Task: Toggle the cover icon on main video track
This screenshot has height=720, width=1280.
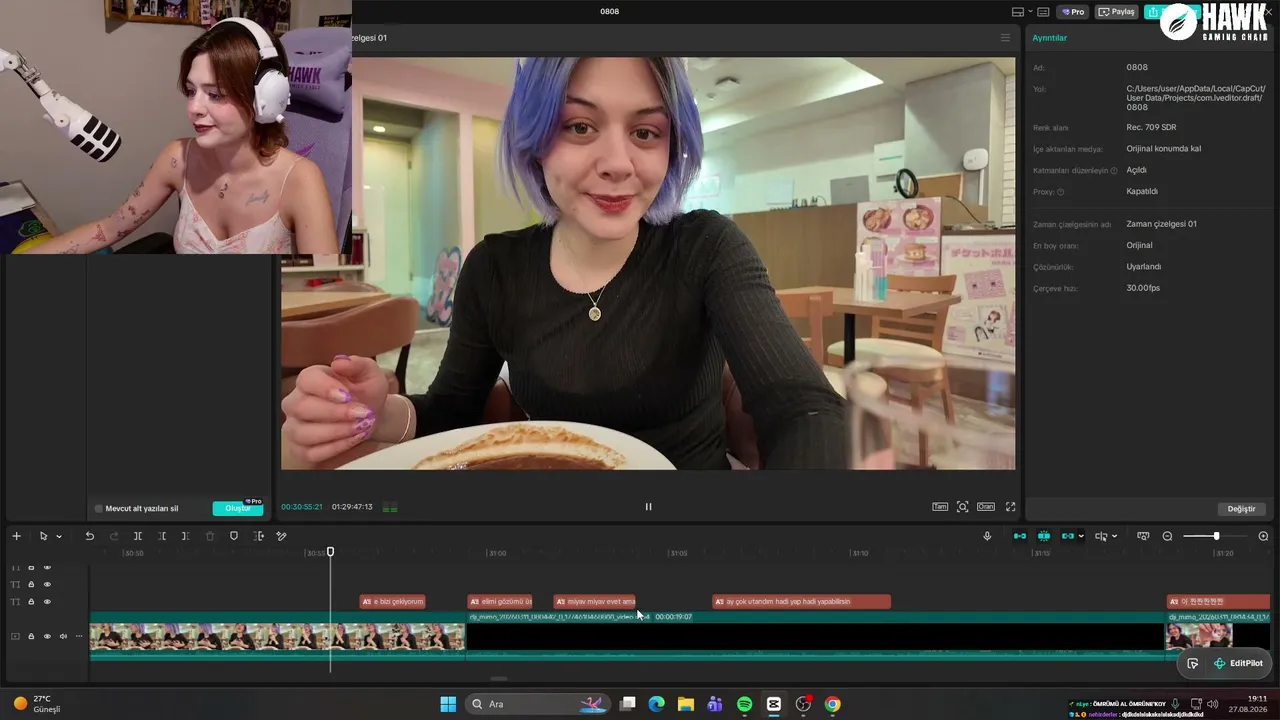Action: tap(15, 636)
